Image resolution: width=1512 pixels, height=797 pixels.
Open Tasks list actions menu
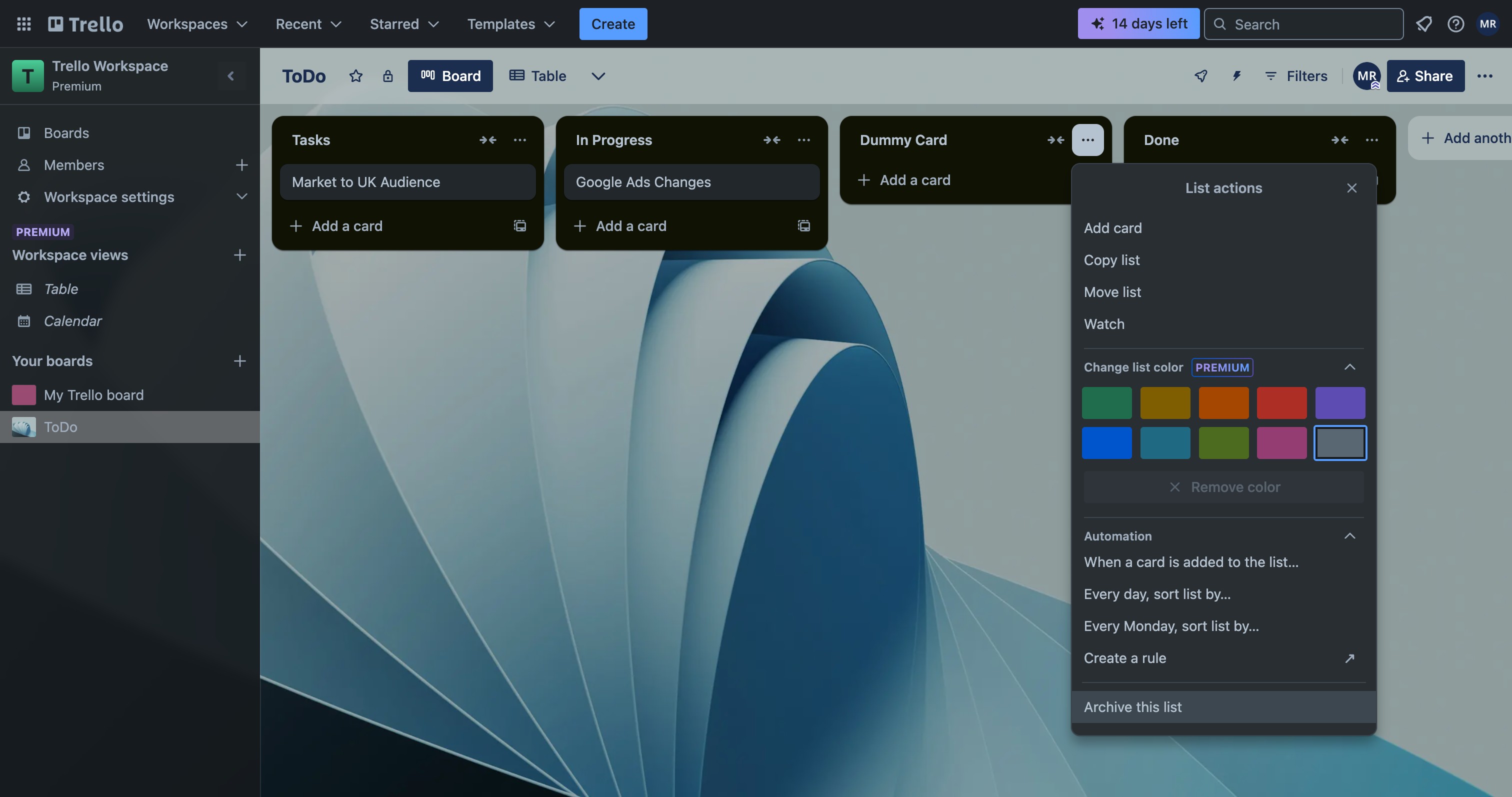[519, 139]
